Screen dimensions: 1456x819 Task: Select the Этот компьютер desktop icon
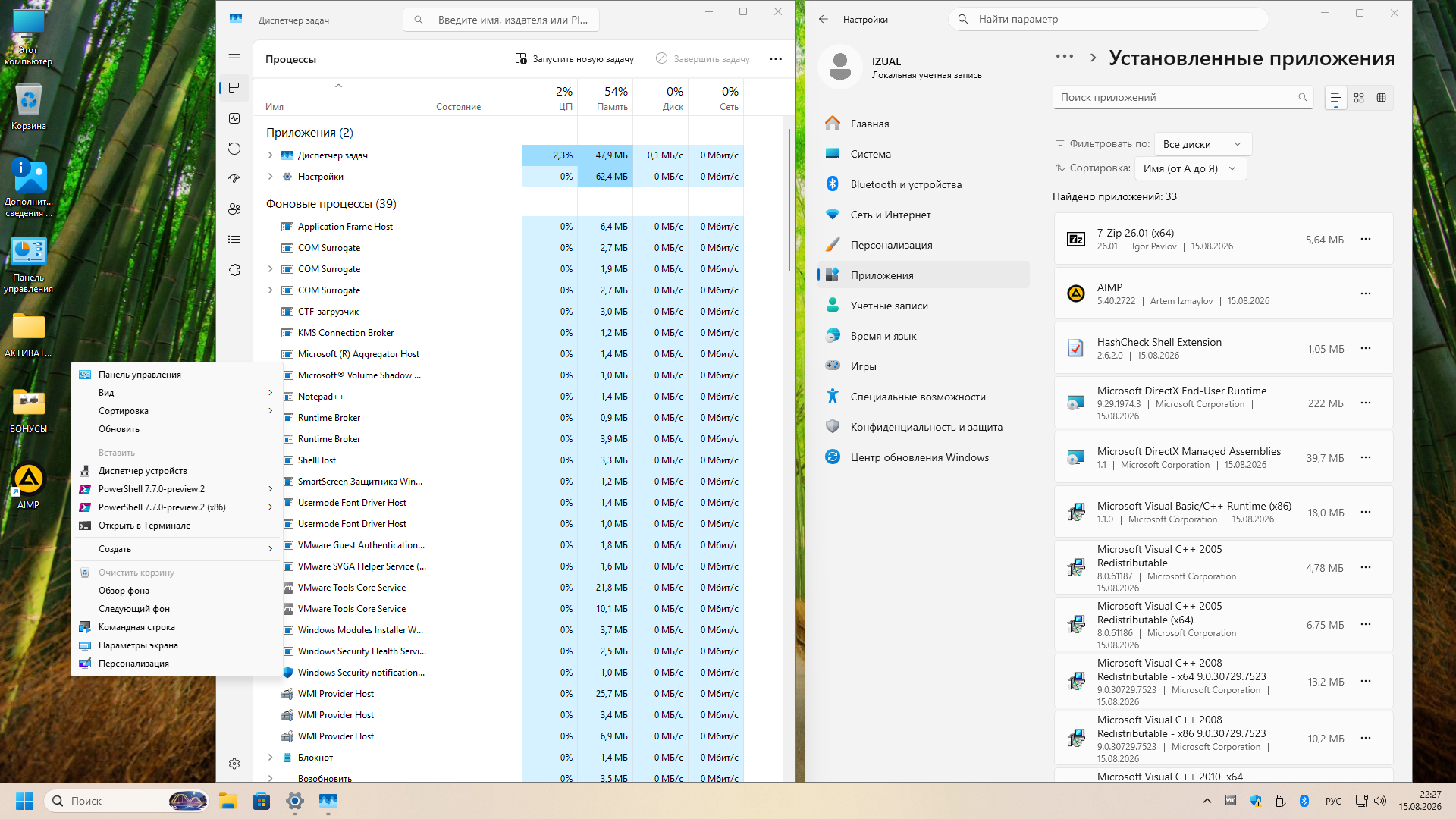coord(29,37)
